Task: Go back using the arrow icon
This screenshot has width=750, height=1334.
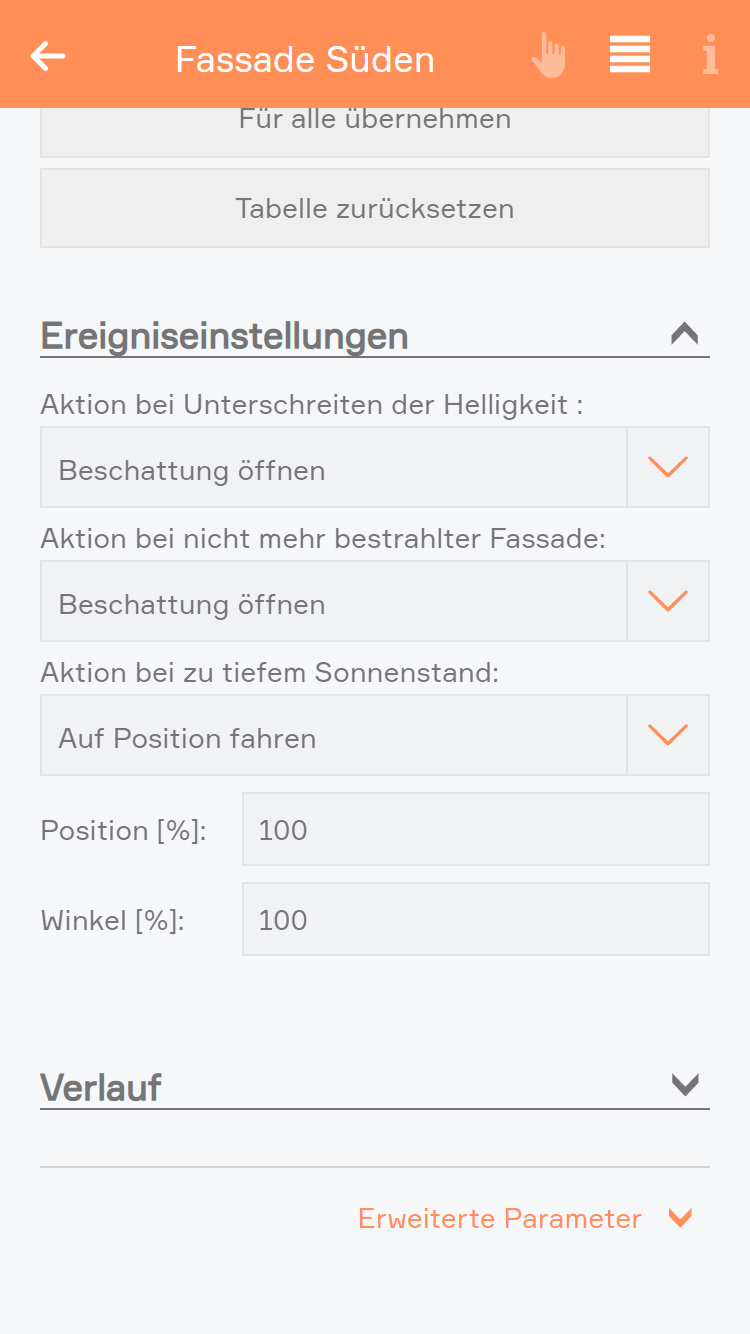Action: click(48, 57)
